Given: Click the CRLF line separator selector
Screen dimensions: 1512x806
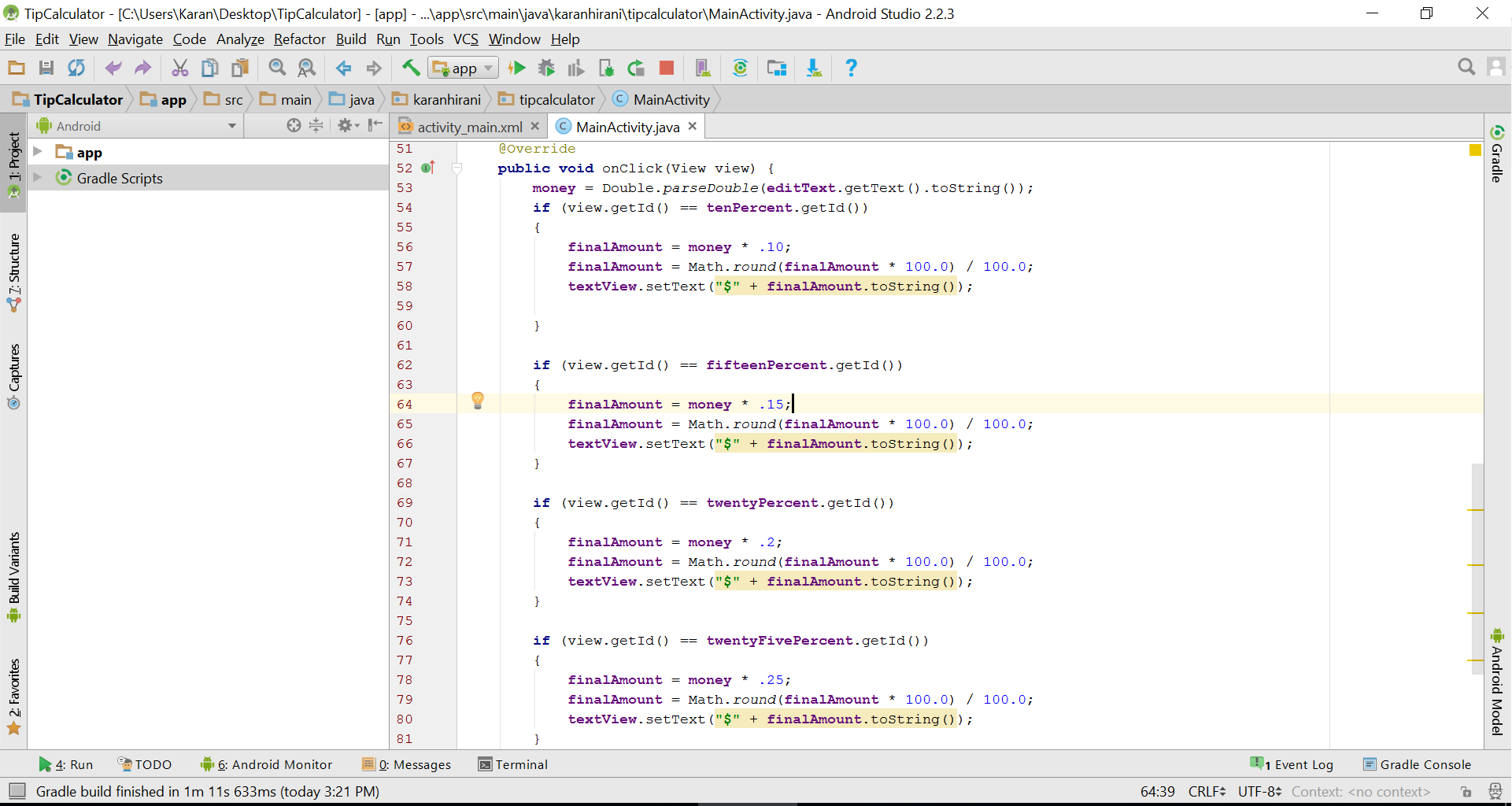Looking at the screenshot, I should 1206,792.
